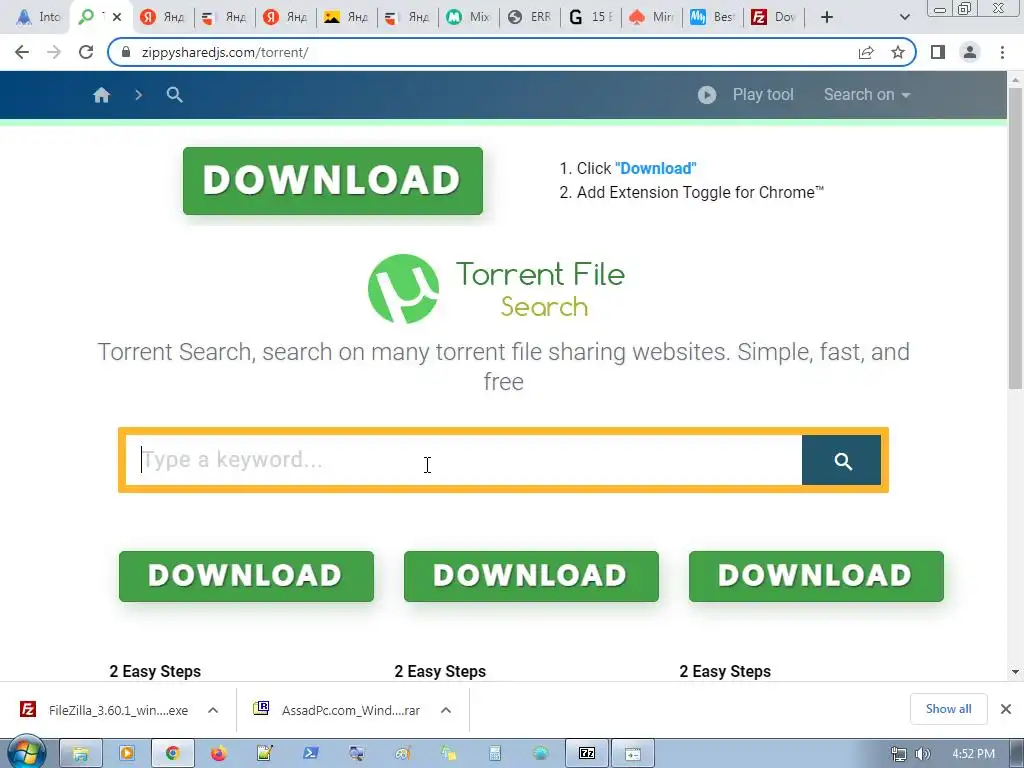
Task: Click the middle DOWNLOAD button below search
Action: tap(531, 576)
